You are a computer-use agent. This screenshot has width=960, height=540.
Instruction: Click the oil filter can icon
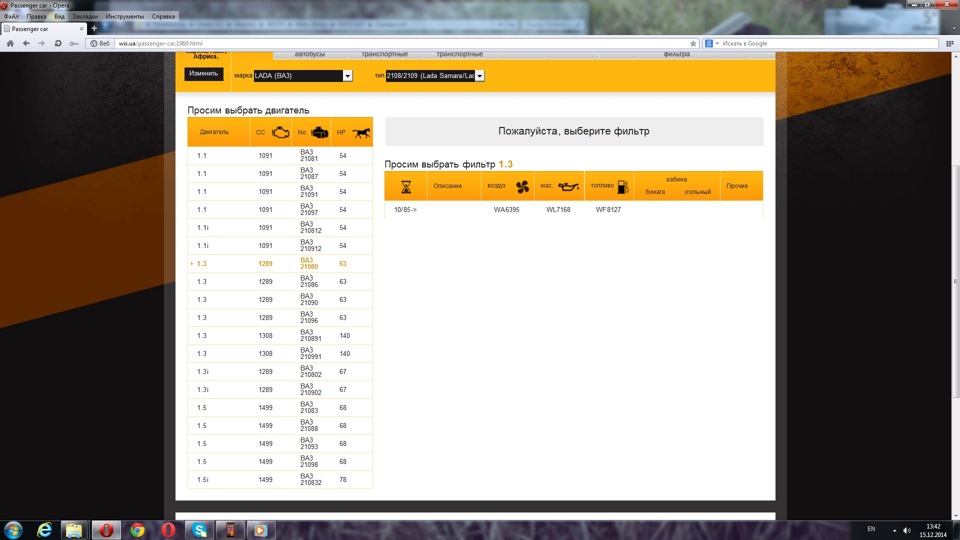click(568, 186)
